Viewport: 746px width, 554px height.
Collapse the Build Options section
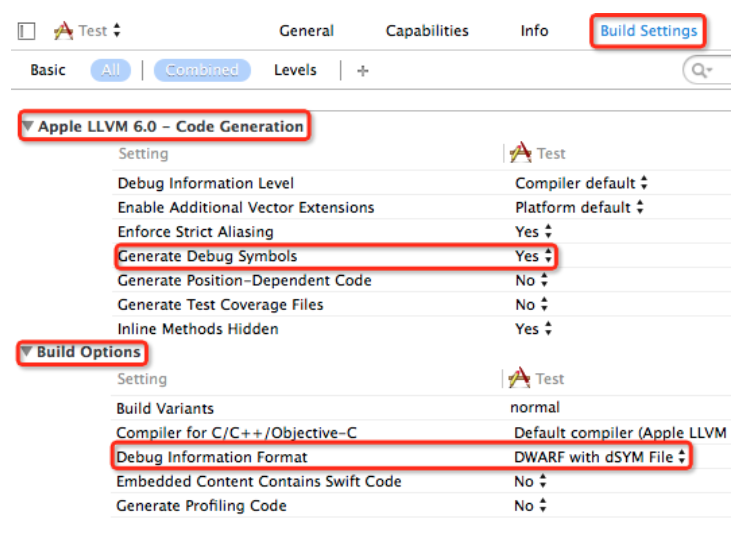(x=27, y=353)
